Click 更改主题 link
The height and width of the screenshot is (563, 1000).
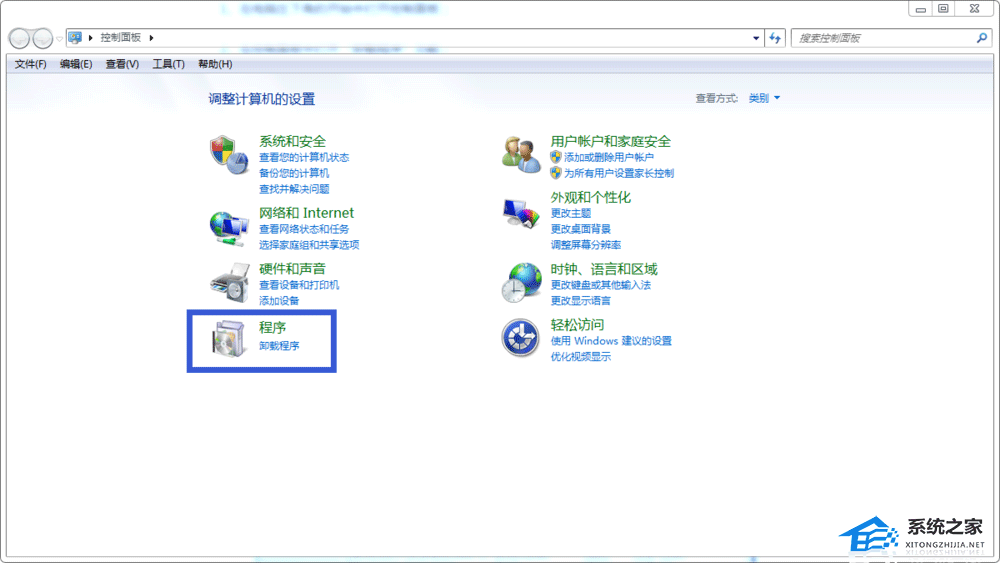tap(571, 213)
